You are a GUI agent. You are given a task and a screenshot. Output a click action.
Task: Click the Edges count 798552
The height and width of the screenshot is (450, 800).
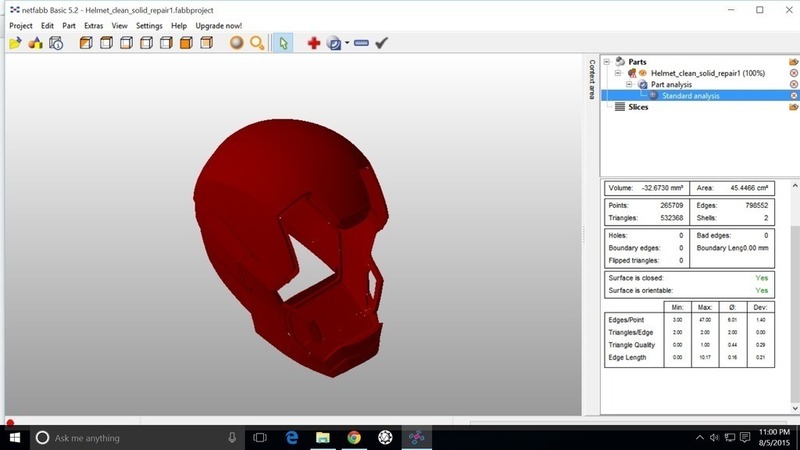pos(757,205)
